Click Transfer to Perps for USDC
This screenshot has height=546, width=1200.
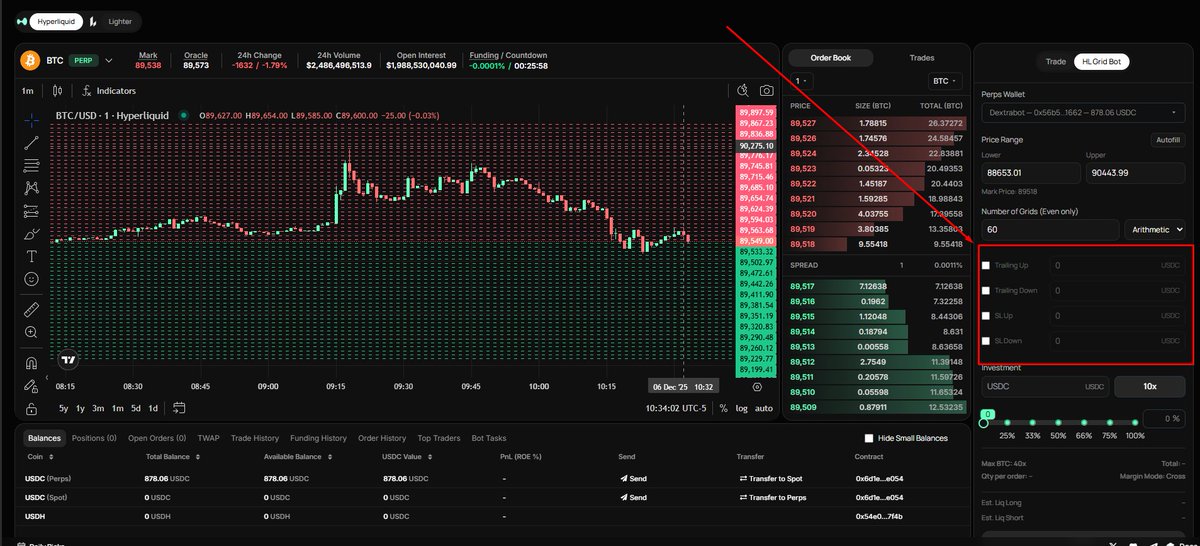click(x=771, y=497)
